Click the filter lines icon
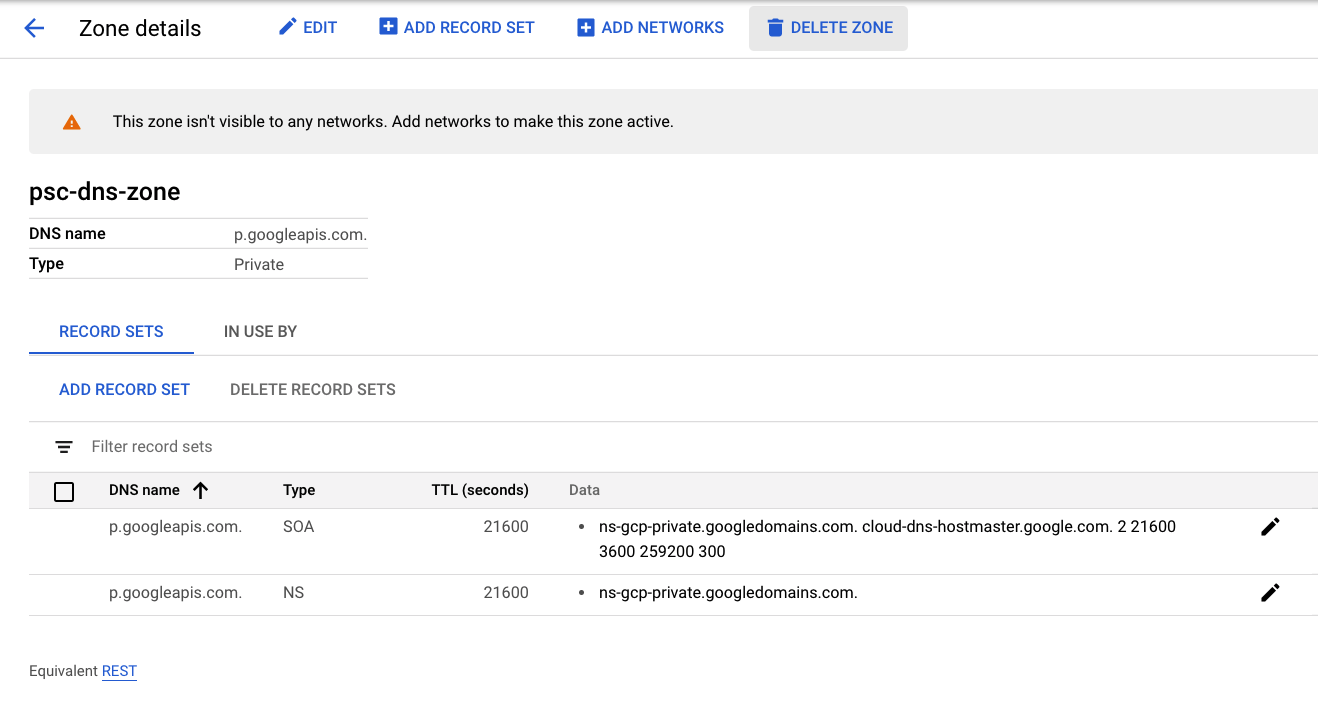Viewport: 1318px width, 703px height. [x=64, y=447]
